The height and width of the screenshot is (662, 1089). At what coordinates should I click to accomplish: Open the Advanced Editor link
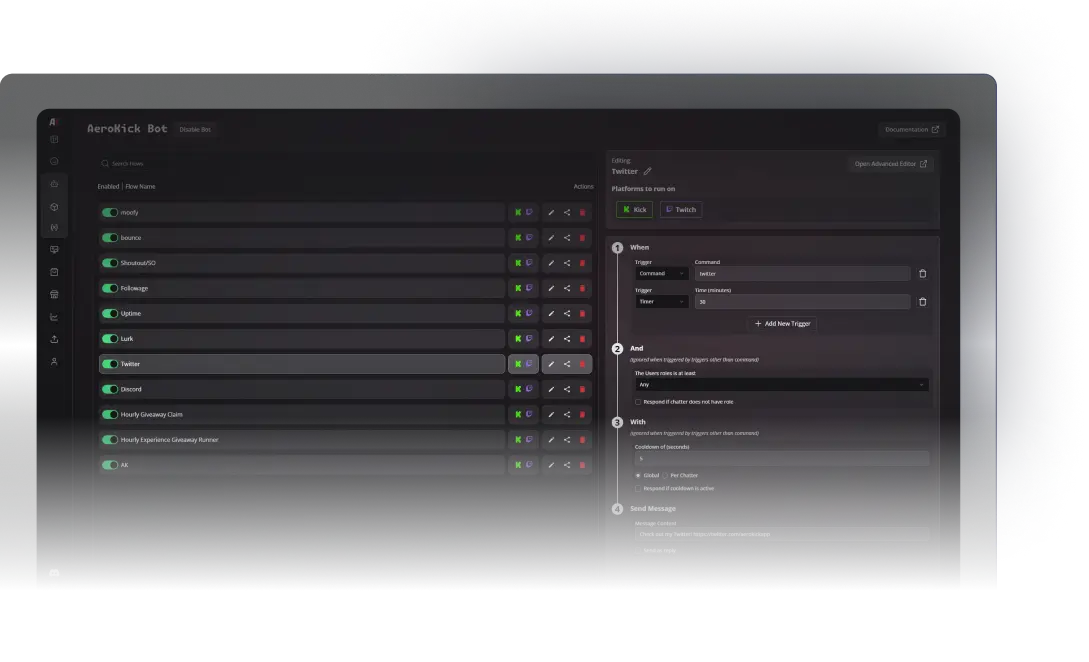pyautogui.click(x=890, y=163)
